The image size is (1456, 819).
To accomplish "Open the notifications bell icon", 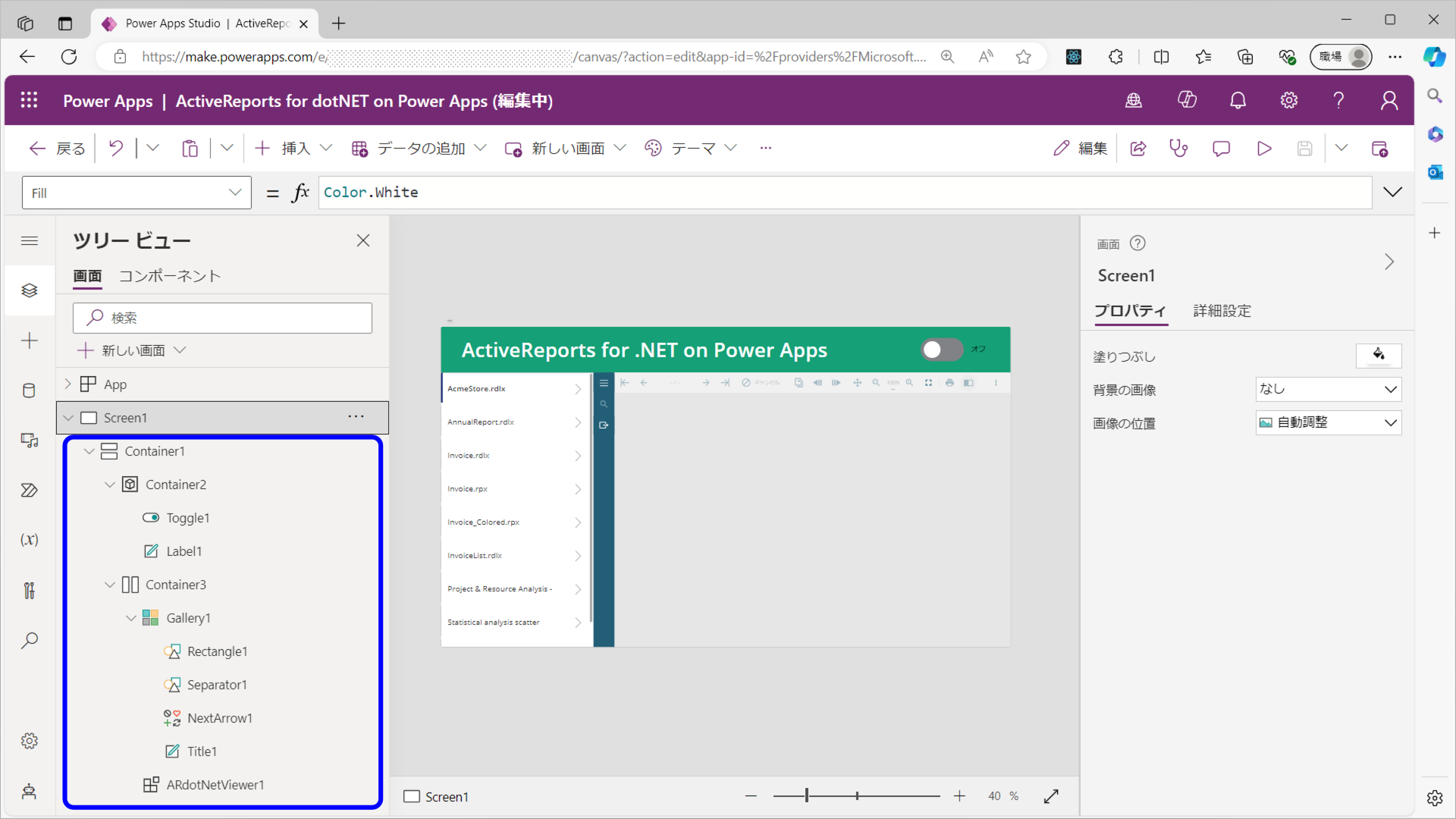I will (x=1238, y=100).
